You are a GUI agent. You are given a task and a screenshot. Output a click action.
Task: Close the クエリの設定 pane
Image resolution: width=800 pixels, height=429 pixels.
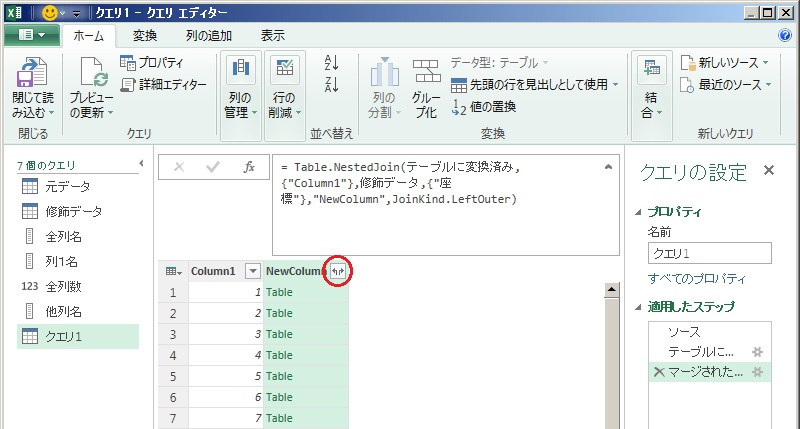point(768,170)
